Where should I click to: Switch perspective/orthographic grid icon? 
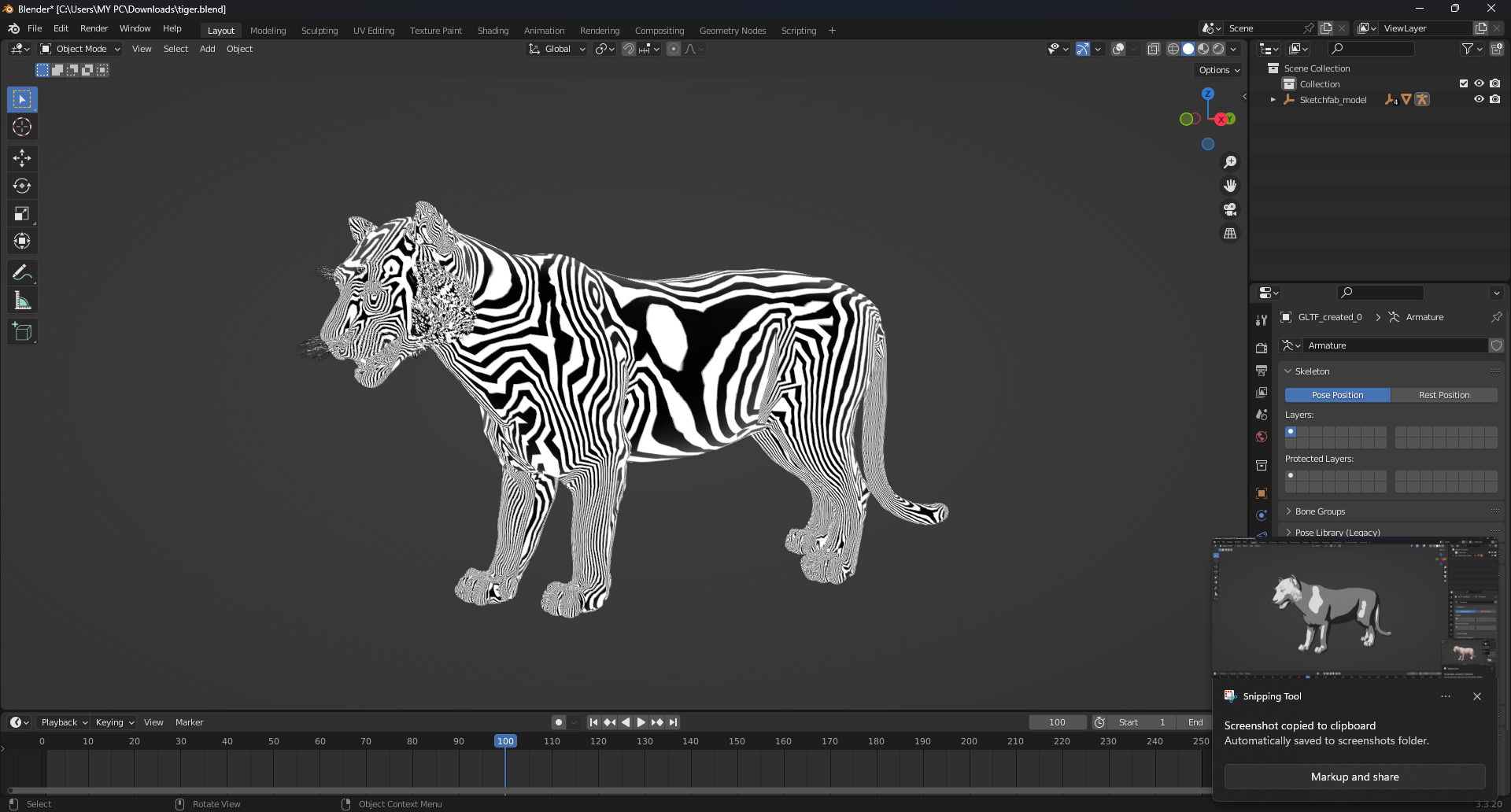pyautogui.click(x=1230, y=234)
